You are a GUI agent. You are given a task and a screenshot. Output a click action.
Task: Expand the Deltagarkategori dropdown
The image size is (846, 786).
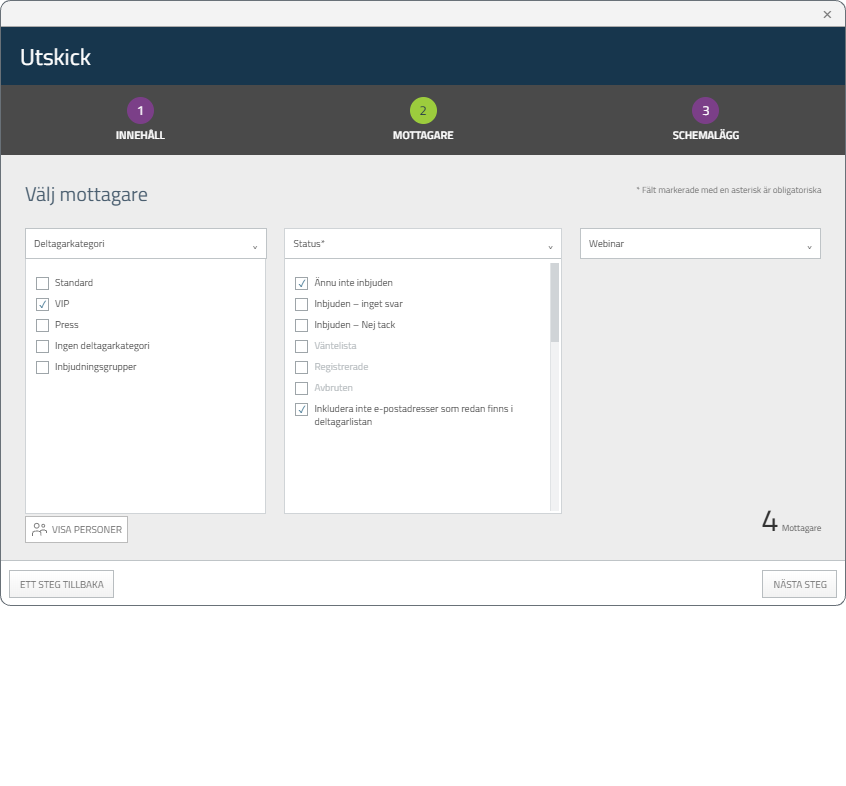pos(146,244)
